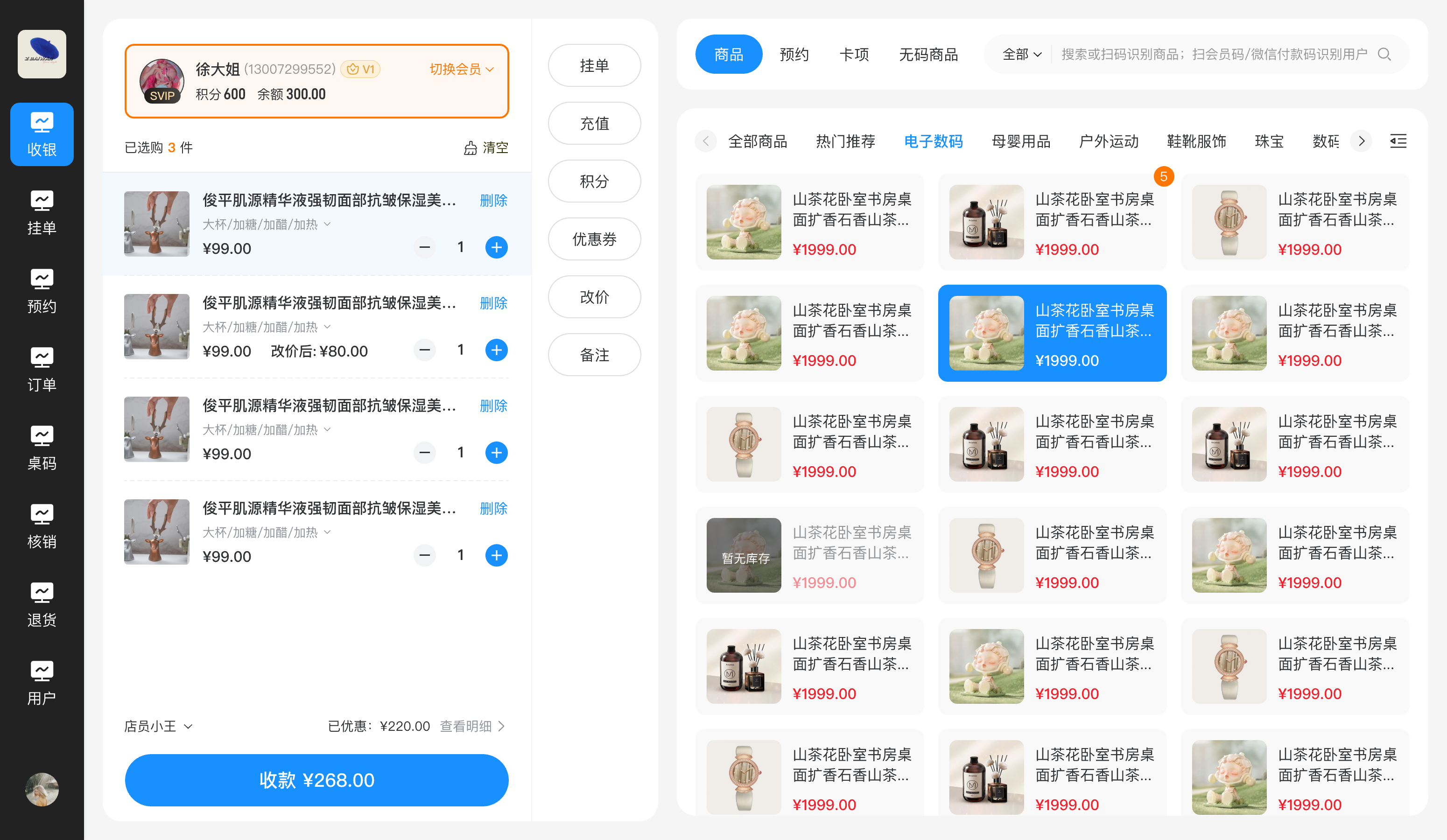The height and width of the screenshot is (840, 1447).
Task: Open the 全部 search filter dropdown
Action: point(1021,55)
